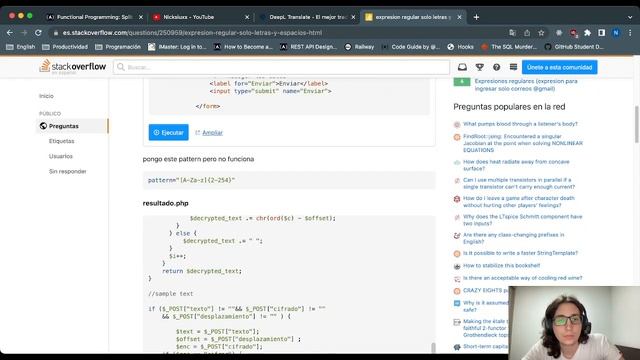This screenshot has width=640, height=360.
Task: Switch to the DeepL Translate tab
Action: pyautogui.click(x=306, y=17)
